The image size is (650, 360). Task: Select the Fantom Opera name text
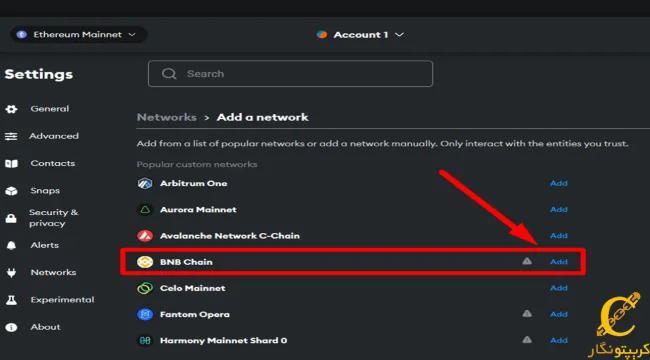pyautogui.click(x=195, y=314)
